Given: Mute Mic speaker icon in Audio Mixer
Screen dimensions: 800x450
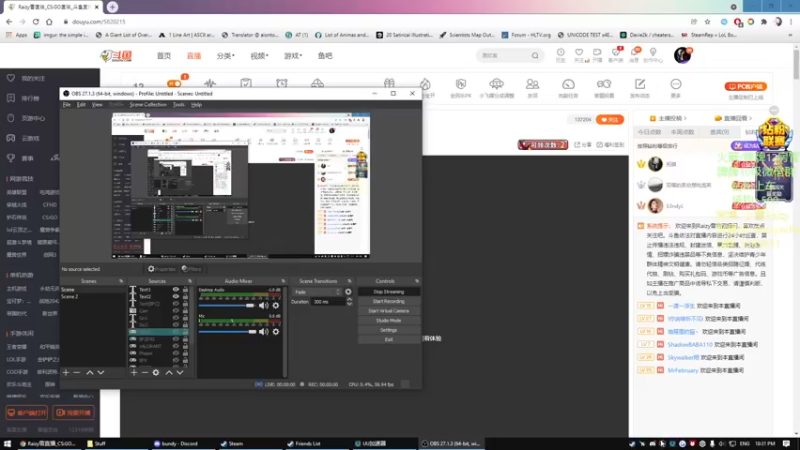Looking at the screenshot, I should pos(263,332).
